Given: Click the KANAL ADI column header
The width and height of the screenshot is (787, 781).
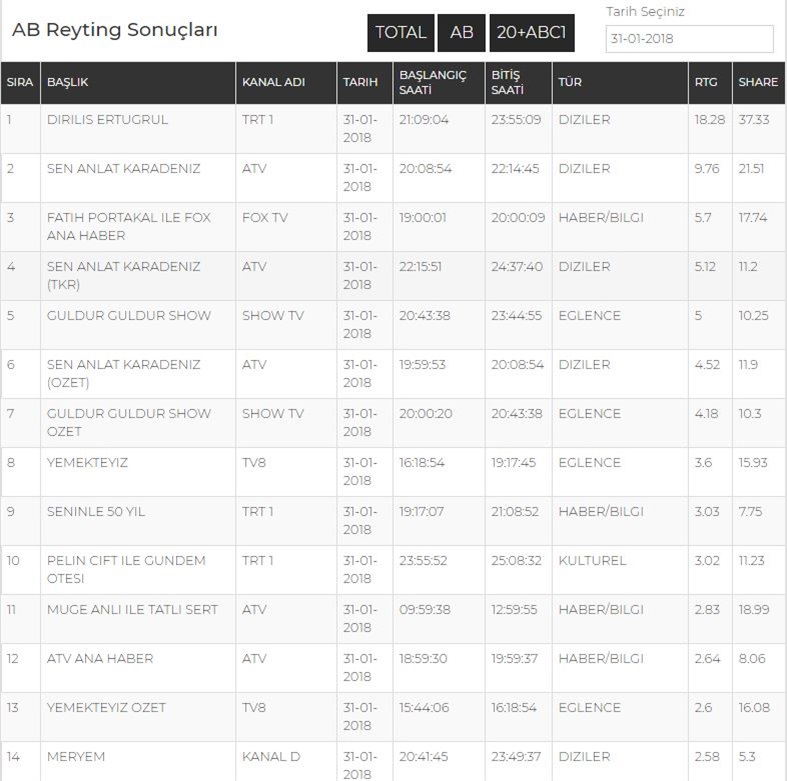Looking at the screenshot, I should coord(273,82).
